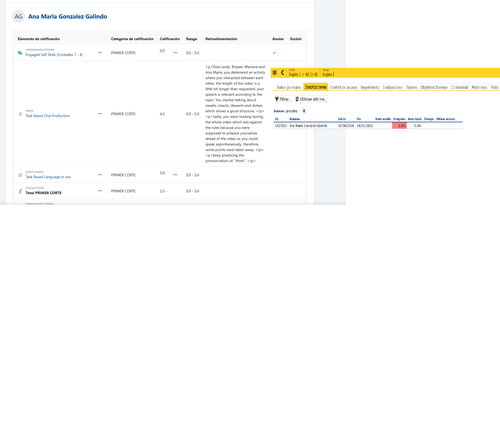
Task: Switch to Materiales tab
Action: 479,87
